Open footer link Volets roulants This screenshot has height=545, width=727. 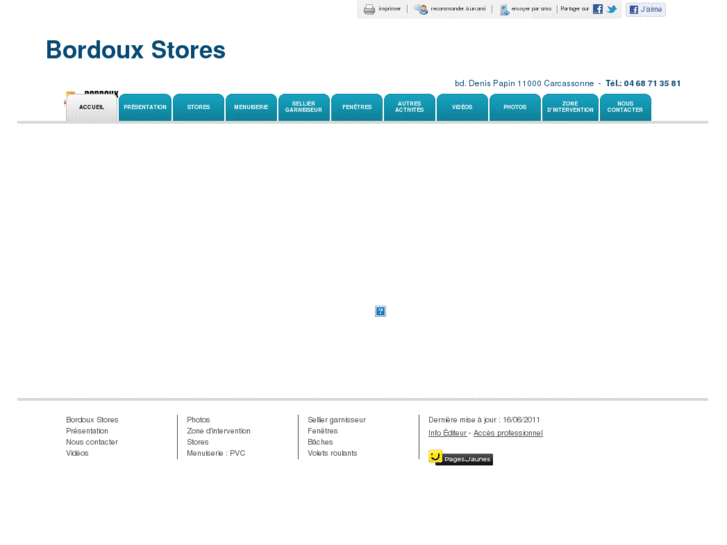pos(332,453)
